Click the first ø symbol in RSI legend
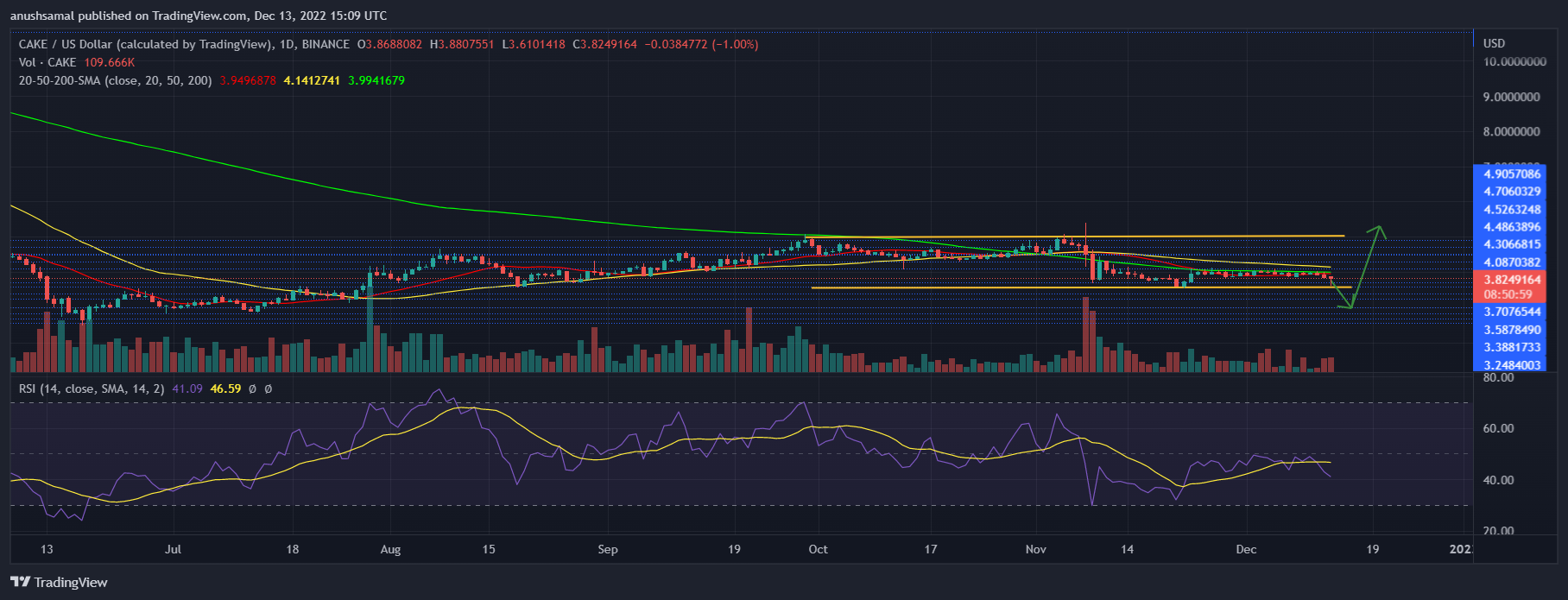This screenshot has height=600, width=1568. 253,389
